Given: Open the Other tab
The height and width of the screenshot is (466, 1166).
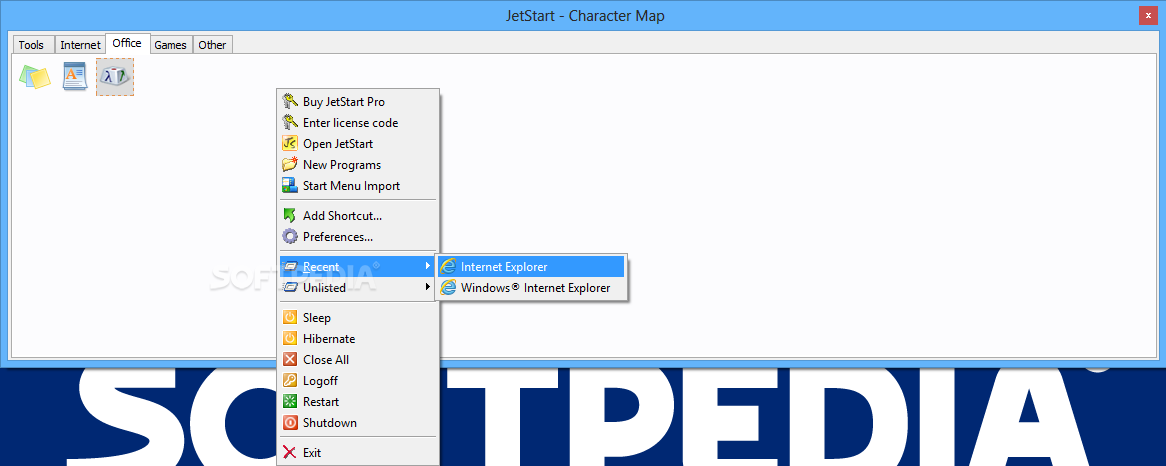Looking at the screenshot, I should [x=212, y=45].
